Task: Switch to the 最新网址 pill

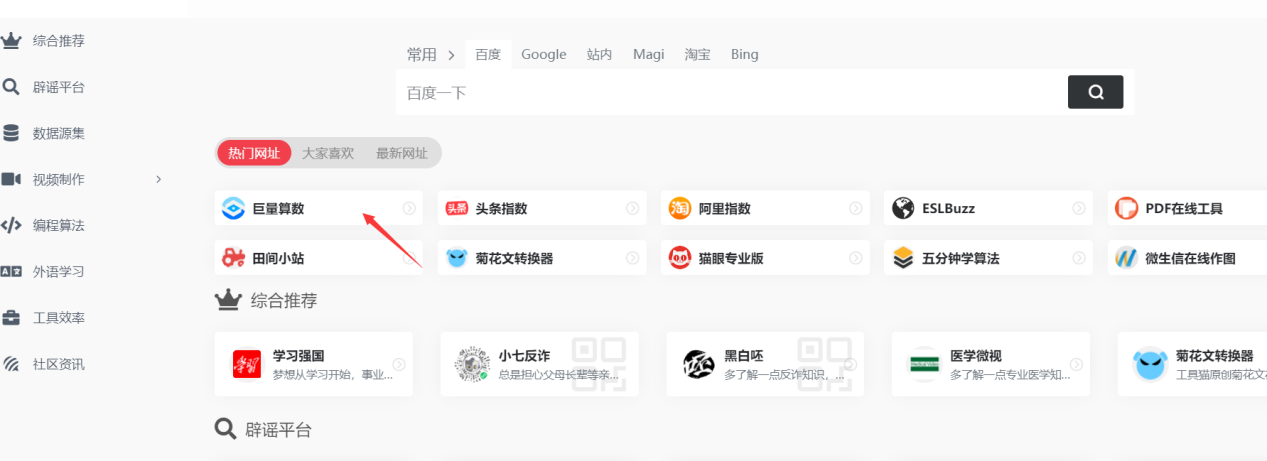Action: (402, 153)
